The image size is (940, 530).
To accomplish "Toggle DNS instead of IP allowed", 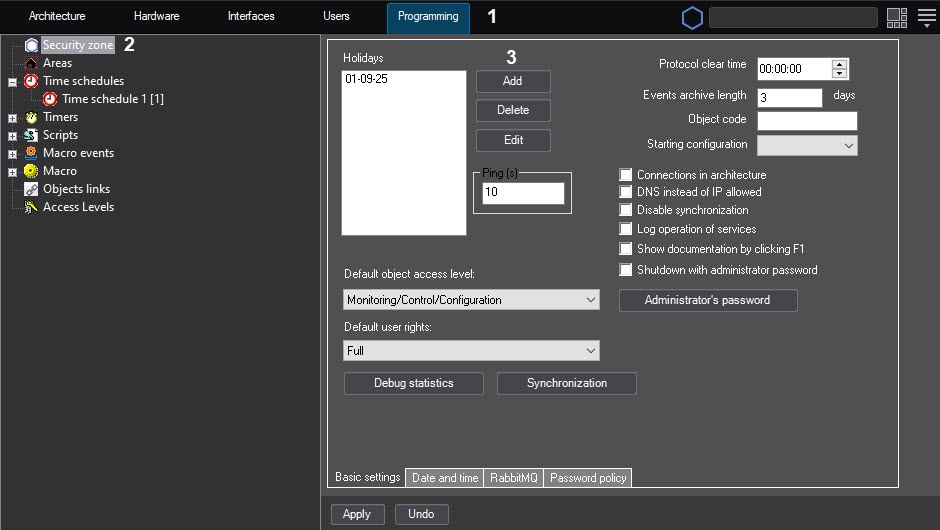I will coord(626,192).
